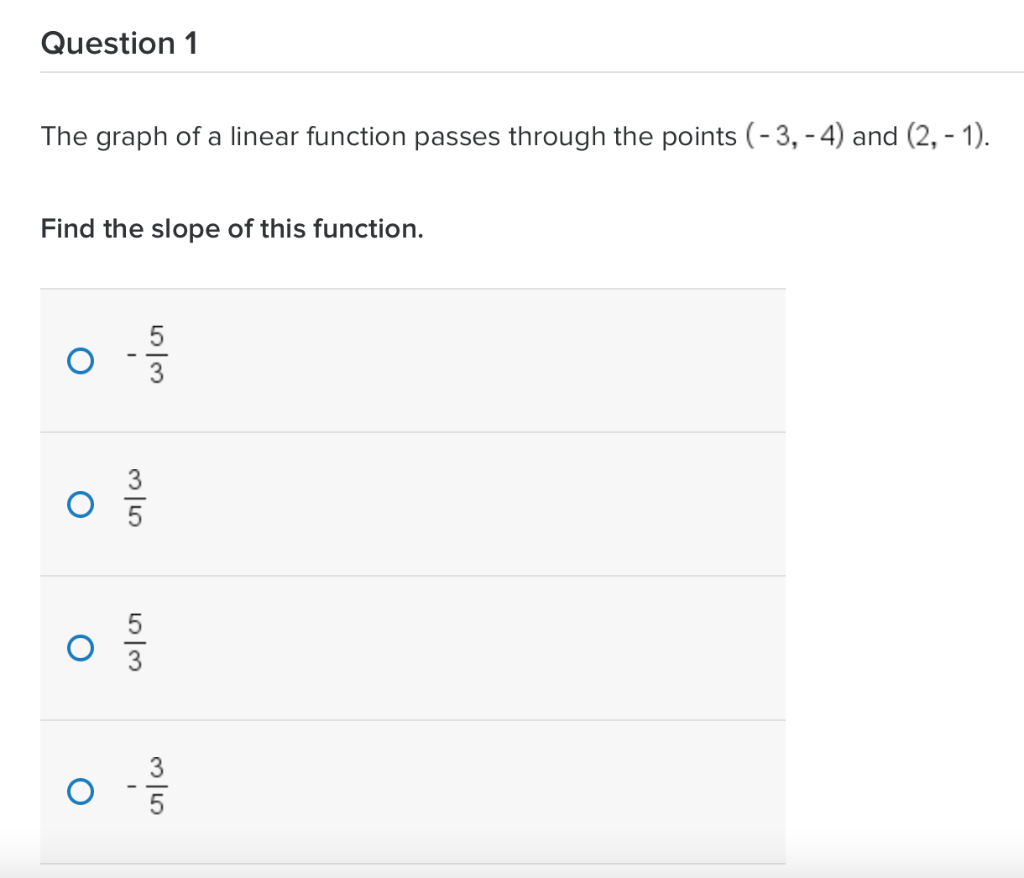
Task: Click the Question 1 heading
Action: click(x=120, y=43)
